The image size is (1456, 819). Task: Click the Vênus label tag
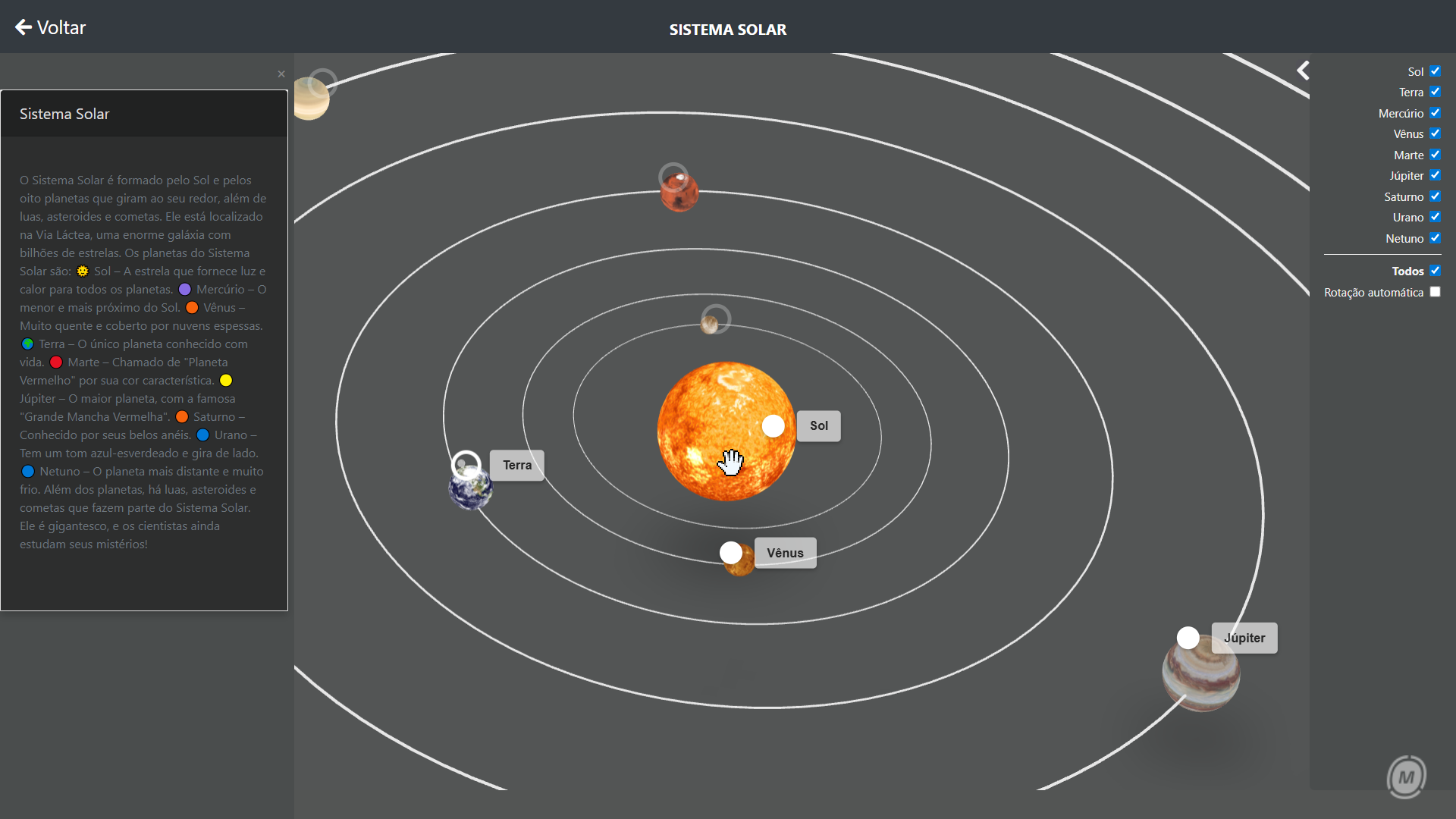(785, 553)
